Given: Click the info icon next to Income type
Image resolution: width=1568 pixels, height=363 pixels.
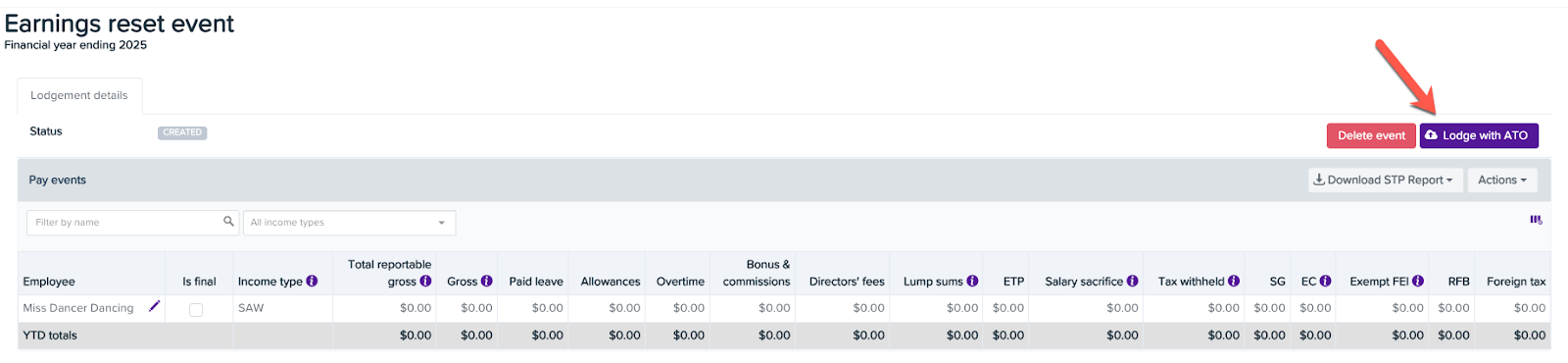Looking at the screenshot, I should click(x=312, y=281).
